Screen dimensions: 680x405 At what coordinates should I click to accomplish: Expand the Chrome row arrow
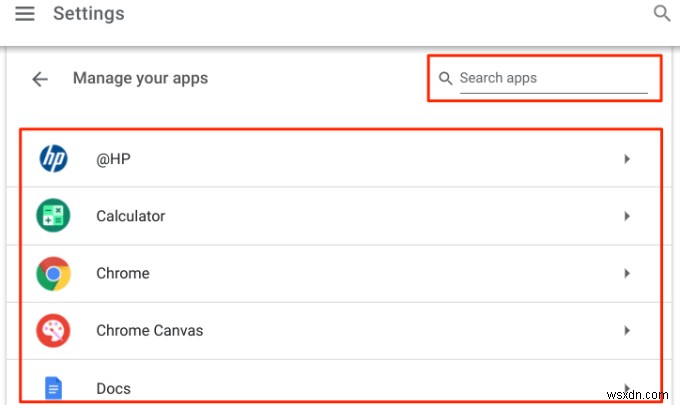[x=627, y=273]
